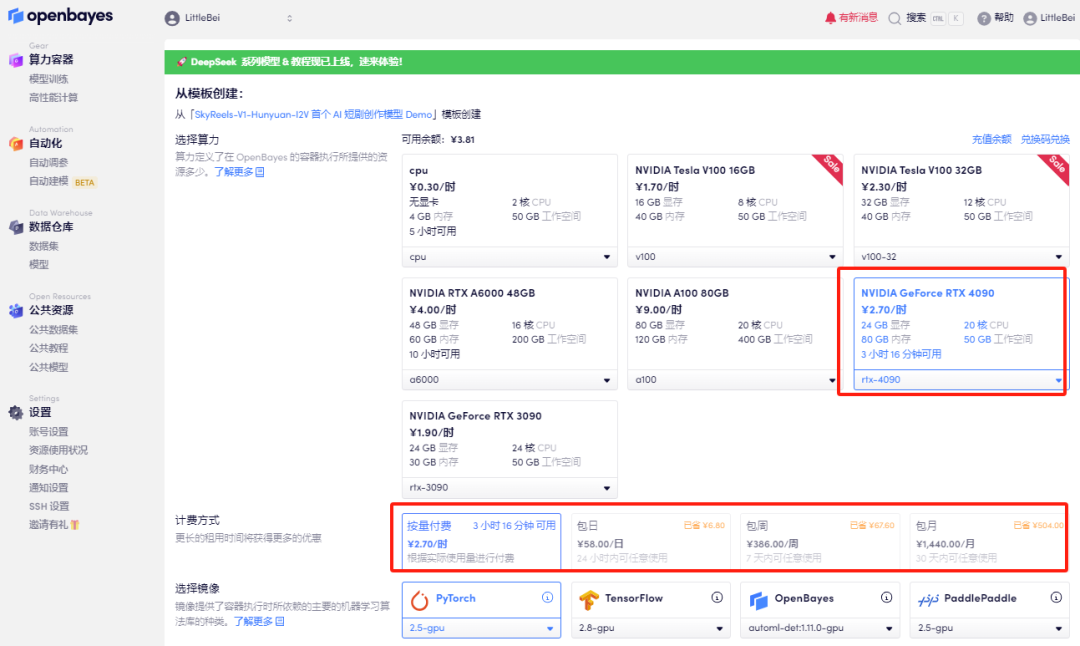Show info for TensorFlow image
Screen dimensions: 1080x646
(x=717, y=598)
